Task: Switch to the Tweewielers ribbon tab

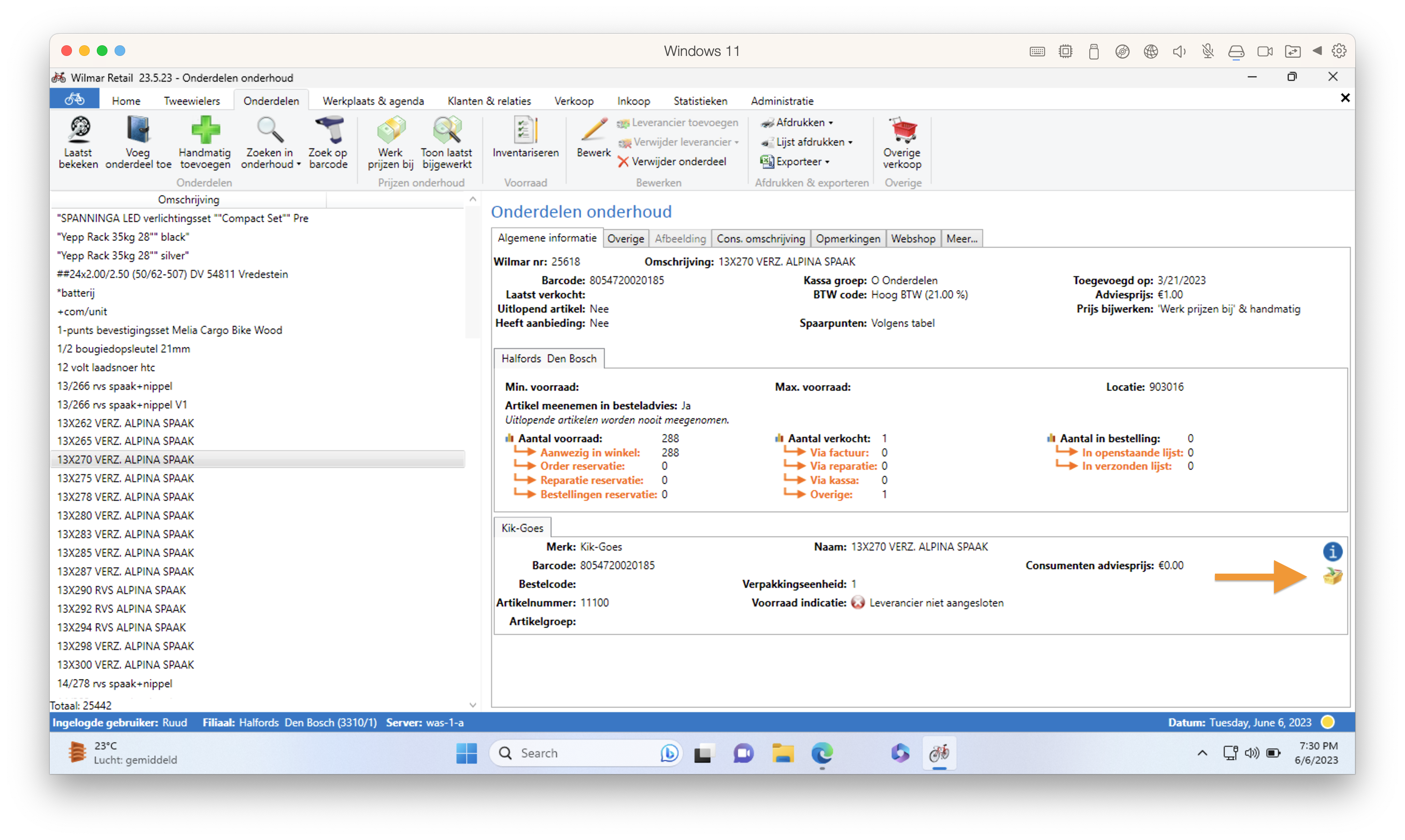Action: [x=191, y=101]
